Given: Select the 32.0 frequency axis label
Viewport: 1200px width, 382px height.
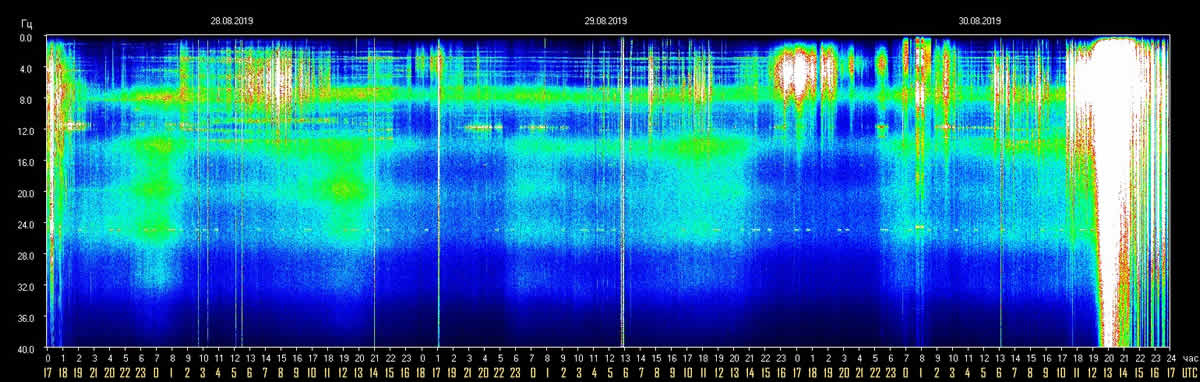Looking at the screenshot, I should click(24, 287).
